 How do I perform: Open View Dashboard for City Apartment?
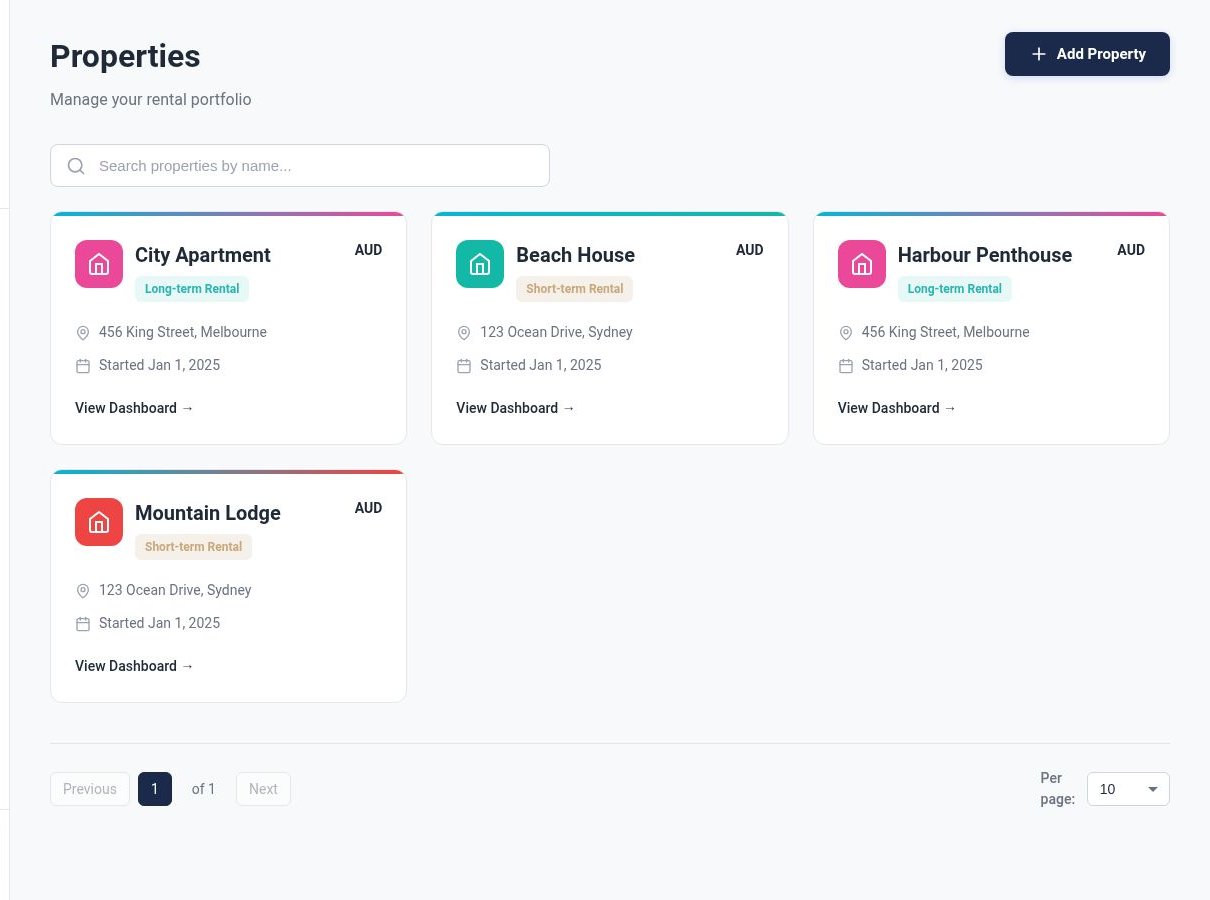tap(134, 408)
